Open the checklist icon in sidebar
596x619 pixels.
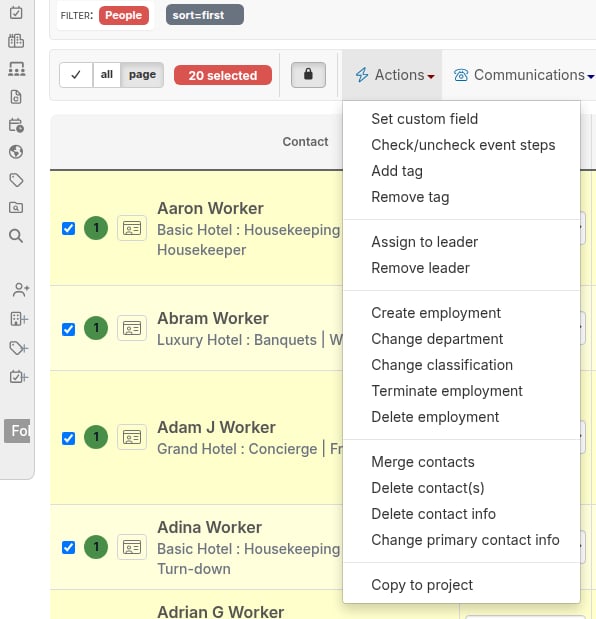click(16, 13)
